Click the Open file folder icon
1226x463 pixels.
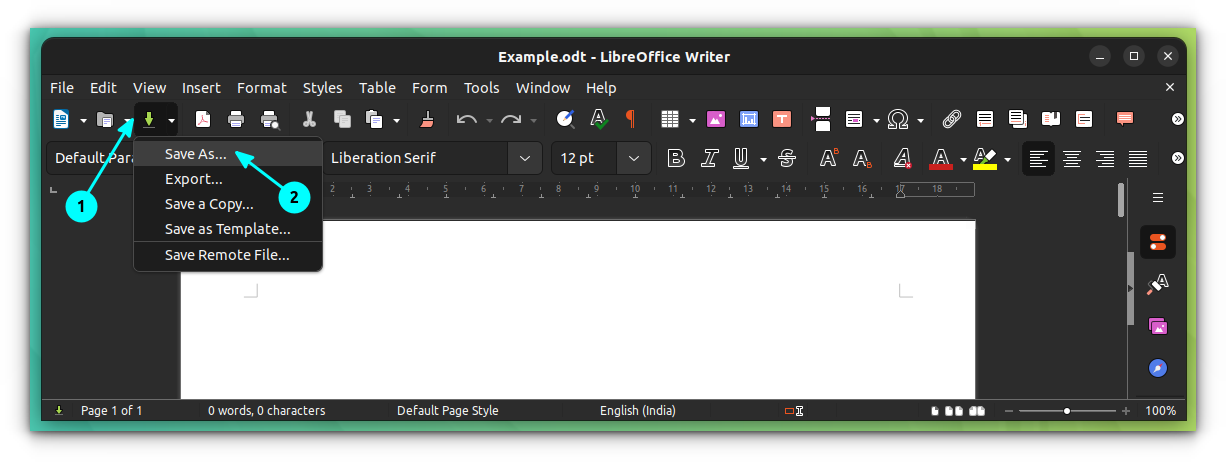click(104, 120)
